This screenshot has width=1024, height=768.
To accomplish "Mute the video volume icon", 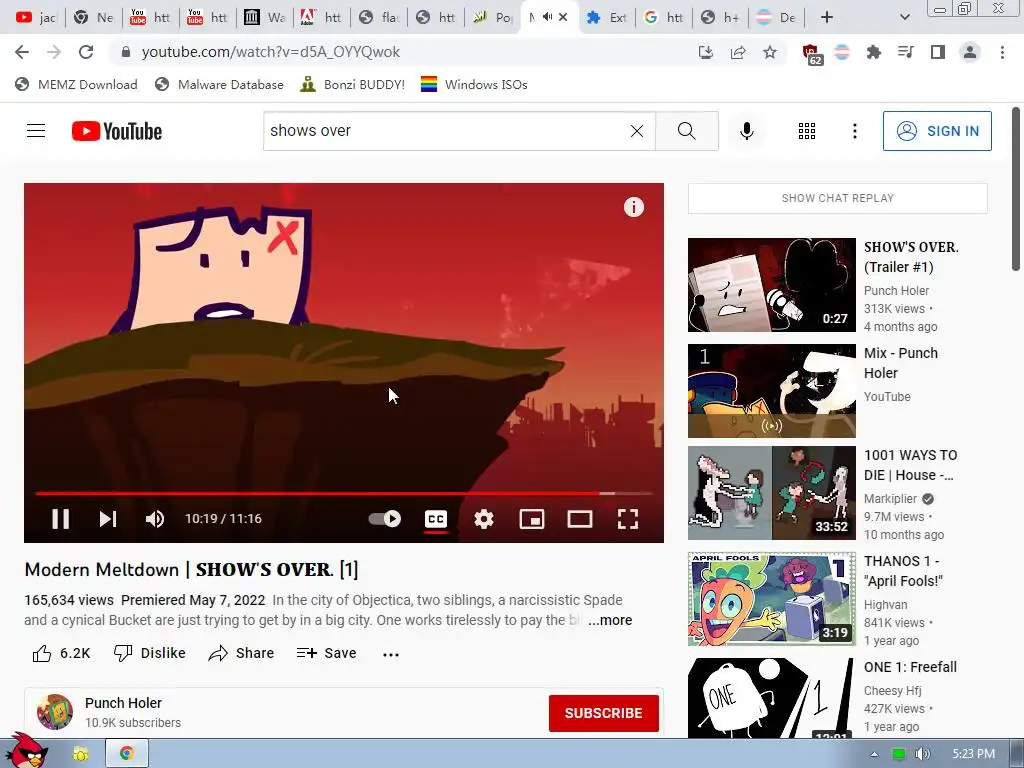I will click(x=155, y=519).
